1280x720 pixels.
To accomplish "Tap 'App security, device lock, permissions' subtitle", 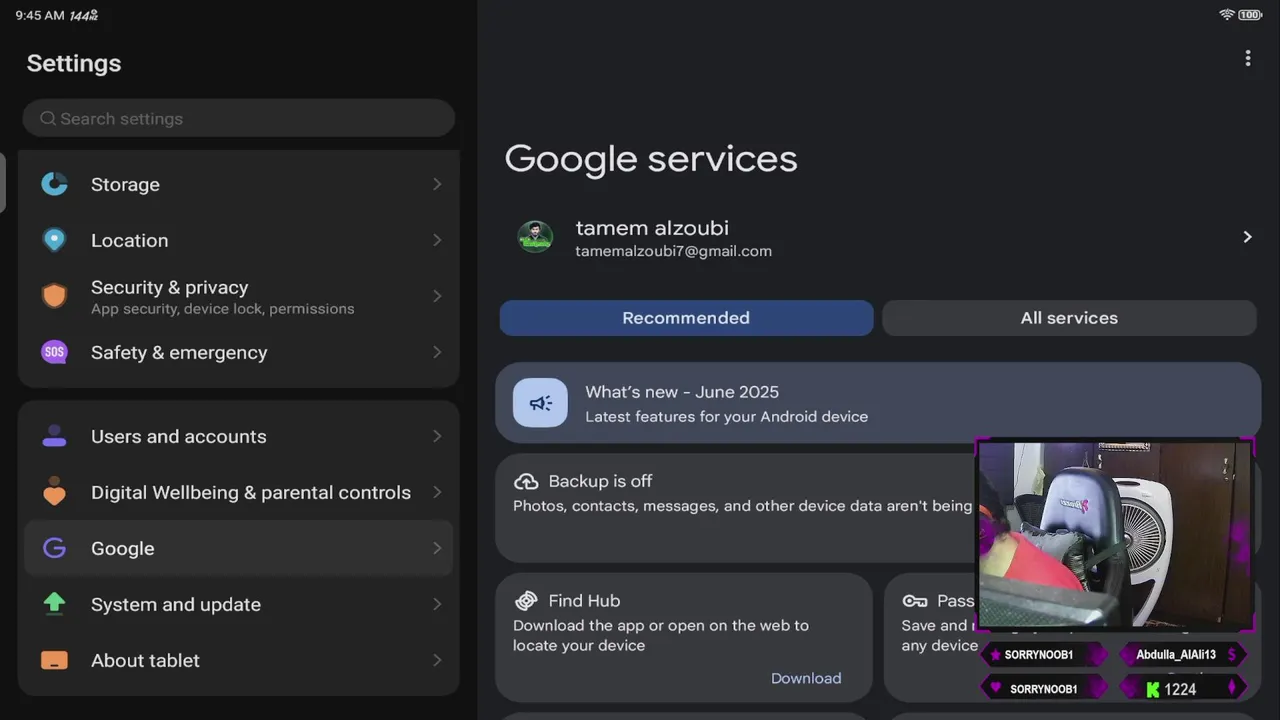I will [x=222, y=309].
